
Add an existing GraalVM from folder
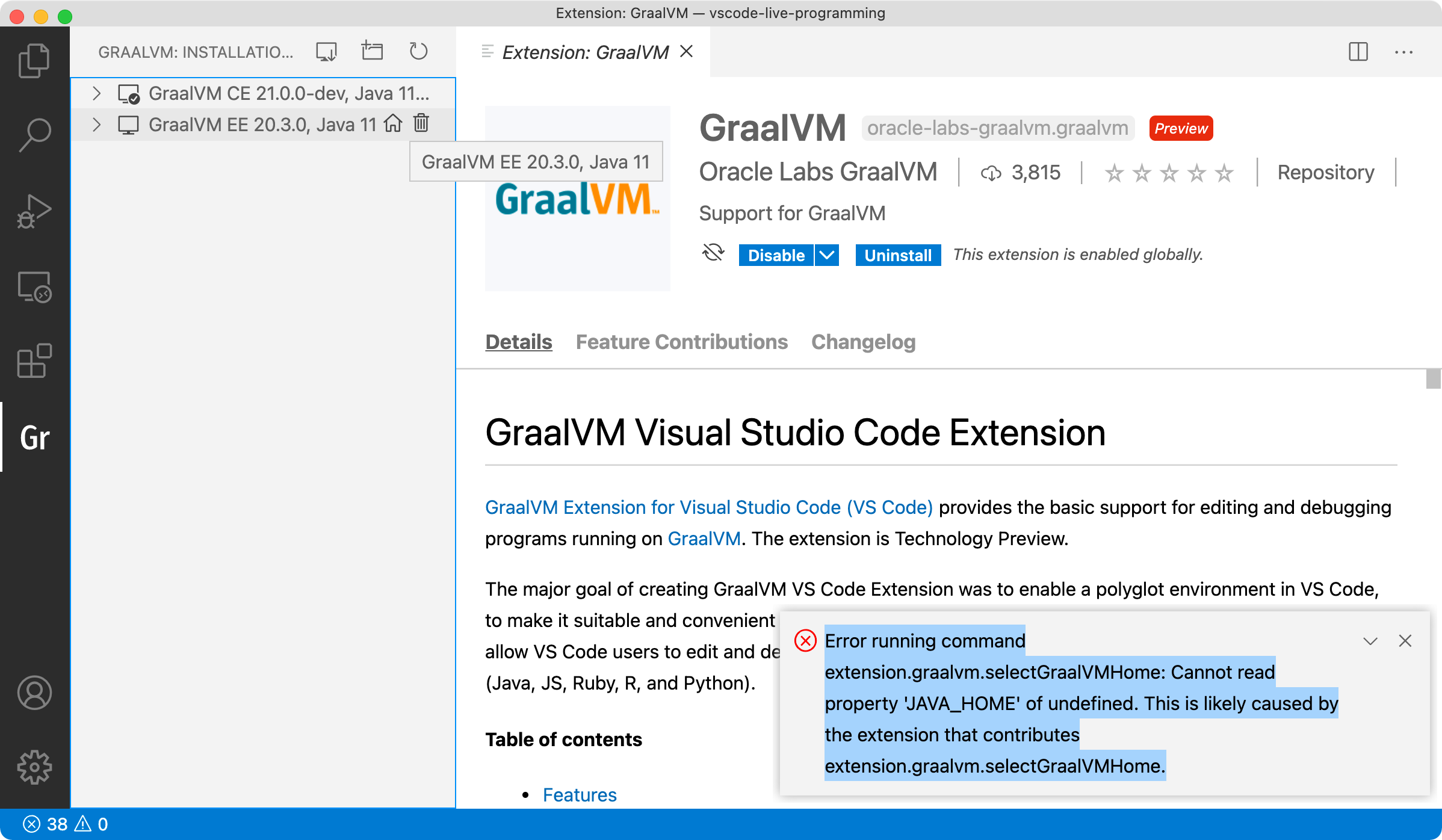[372, 51]
